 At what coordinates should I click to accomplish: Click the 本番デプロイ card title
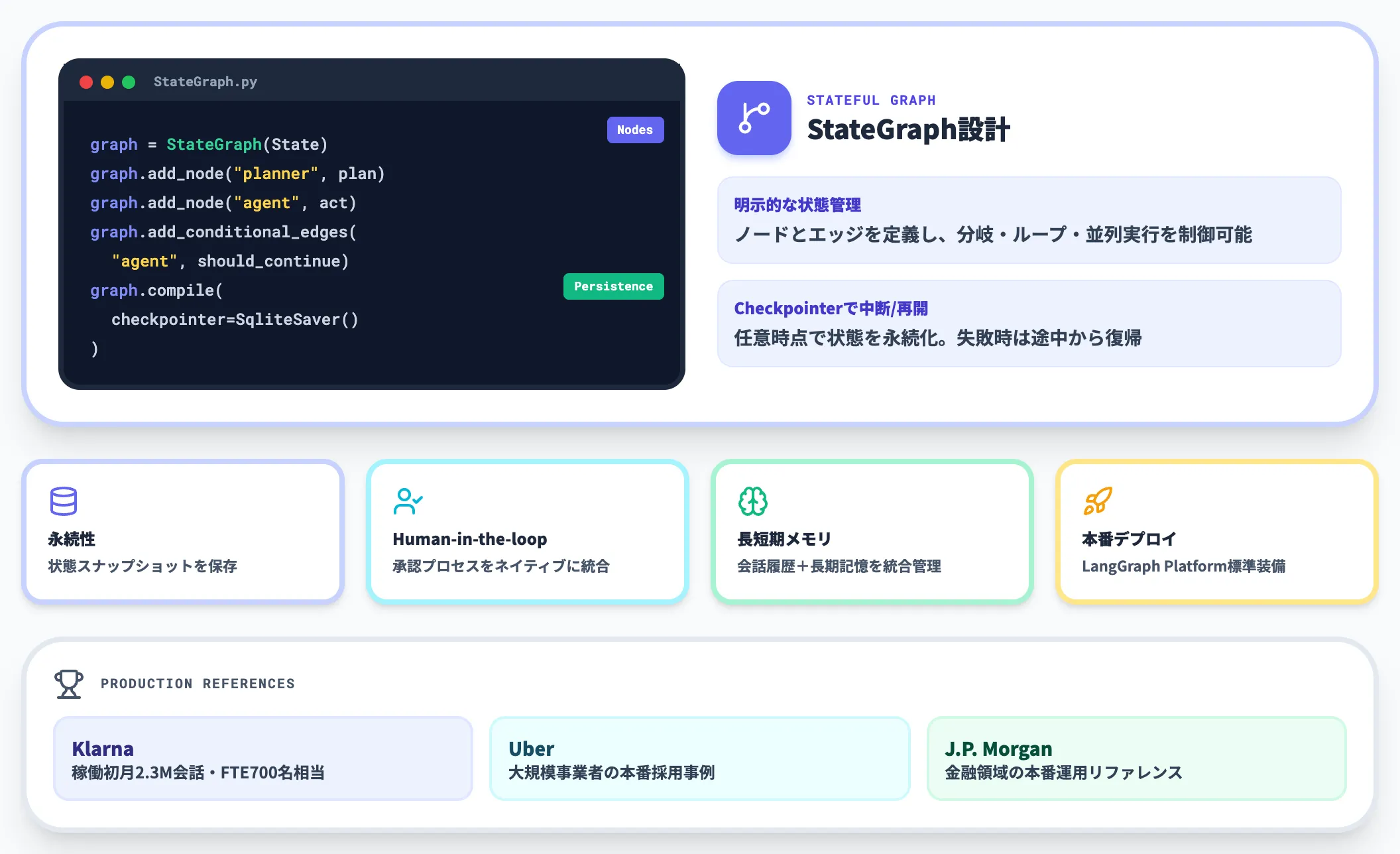tap(1129, 539)
